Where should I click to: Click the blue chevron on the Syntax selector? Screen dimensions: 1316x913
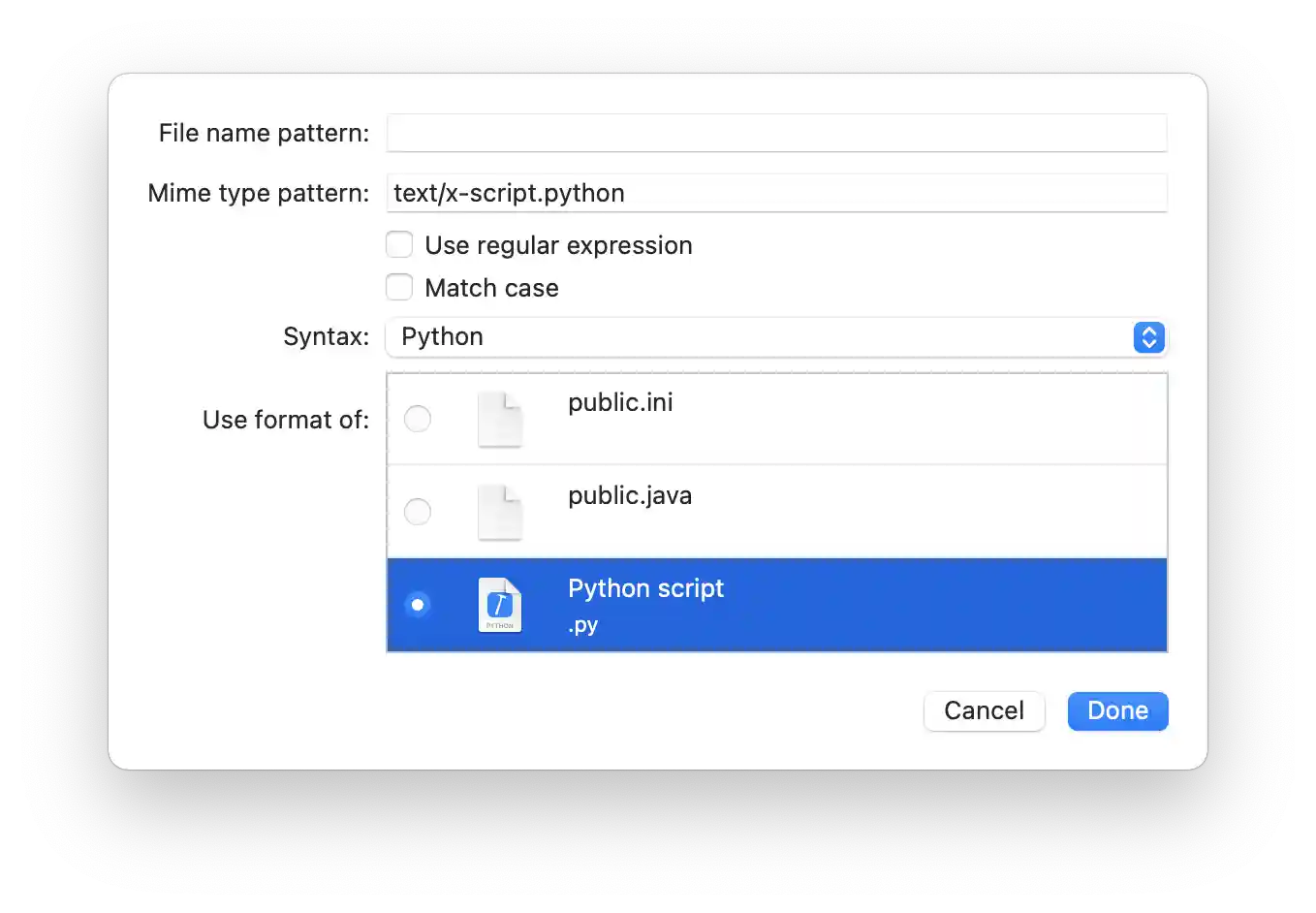pos(1148,337)
